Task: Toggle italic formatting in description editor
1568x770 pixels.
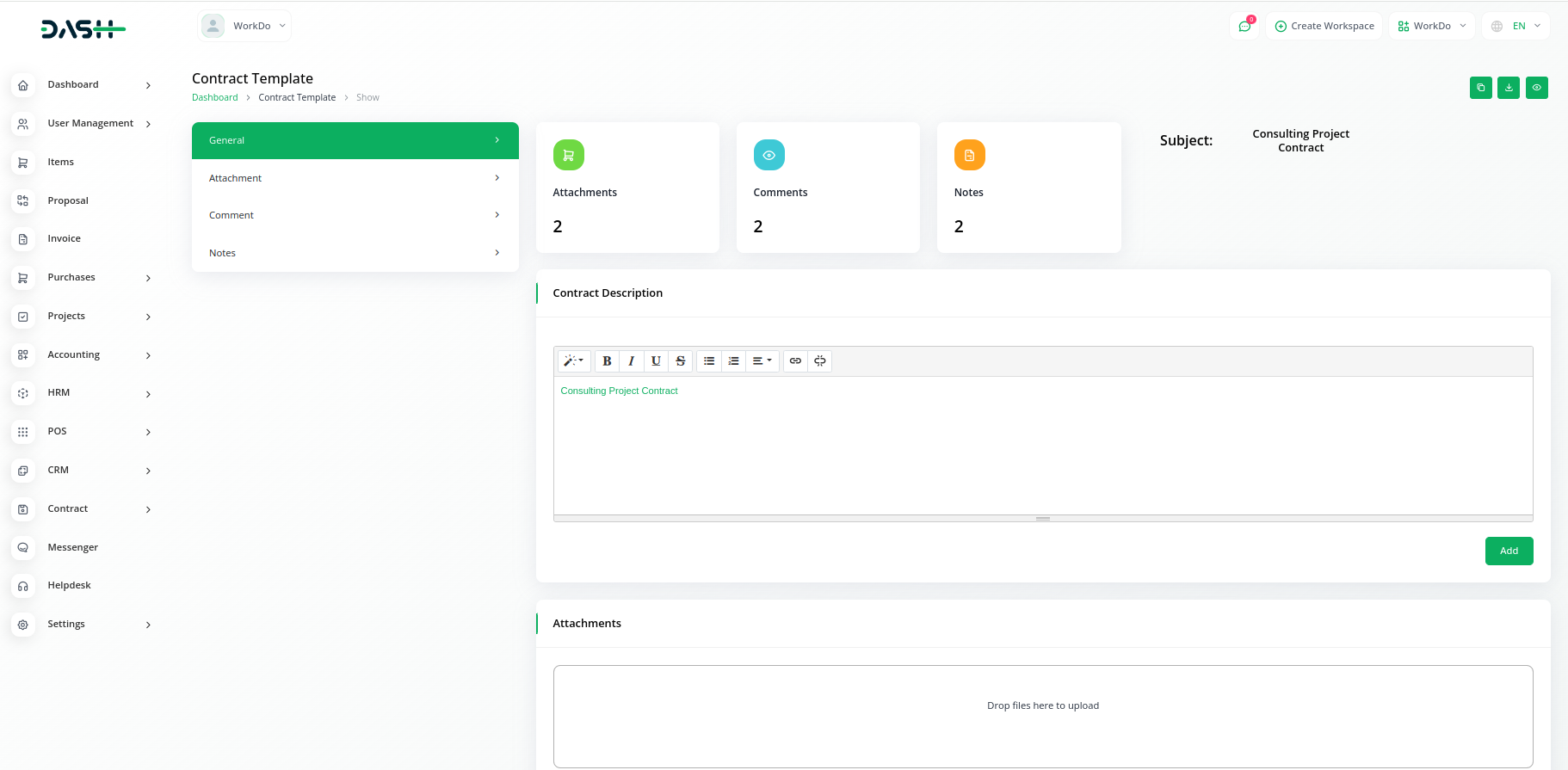Action: (631, 361)
